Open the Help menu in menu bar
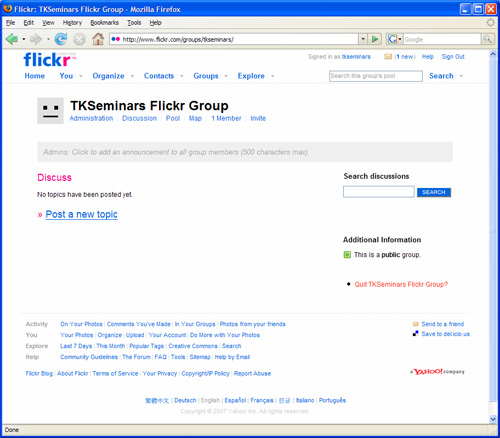Screen dimensions: 500x438 pos(155,23)
